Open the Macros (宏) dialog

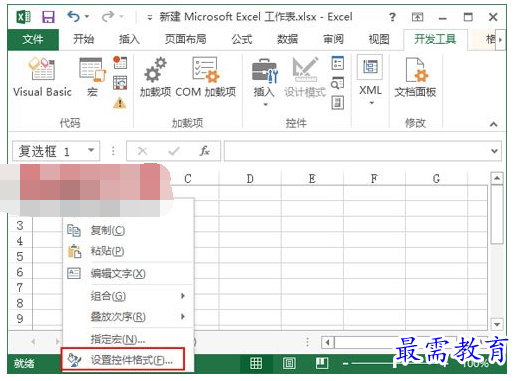92,77
